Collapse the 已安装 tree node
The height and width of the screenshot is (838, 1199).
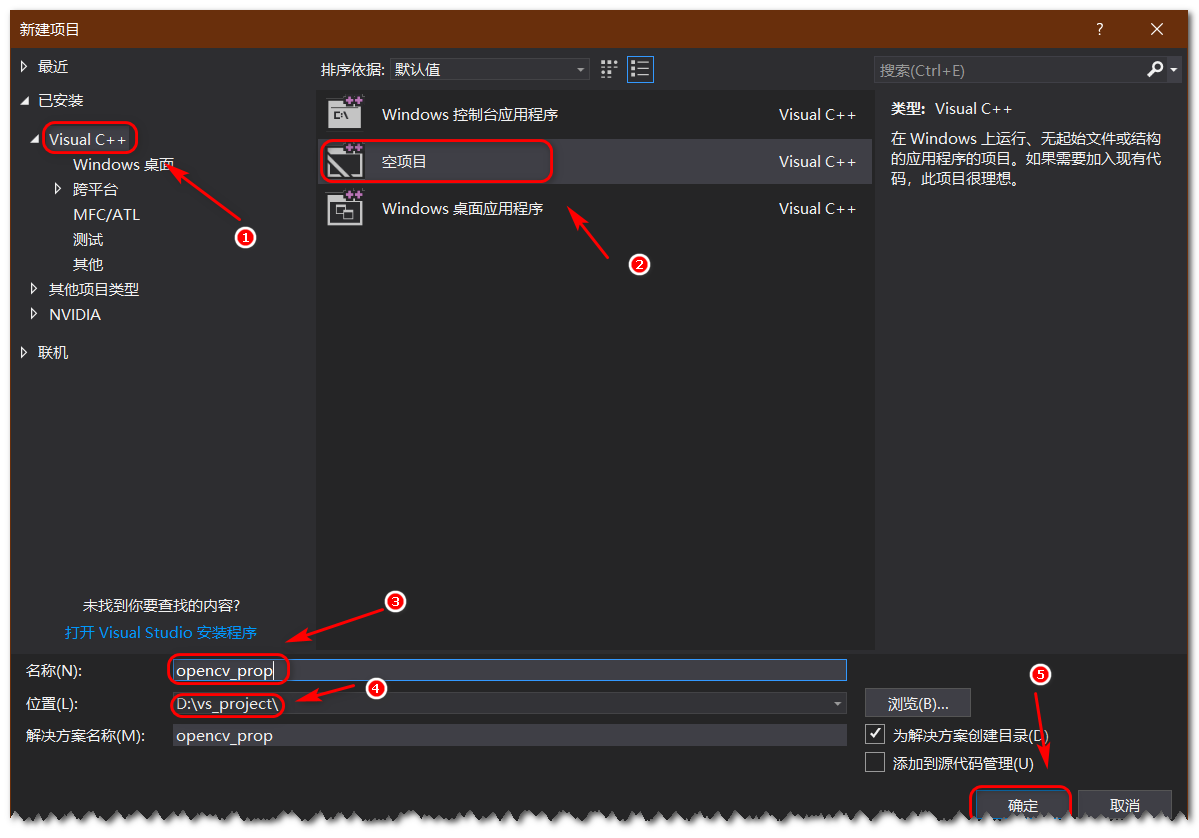click(24, 100)
